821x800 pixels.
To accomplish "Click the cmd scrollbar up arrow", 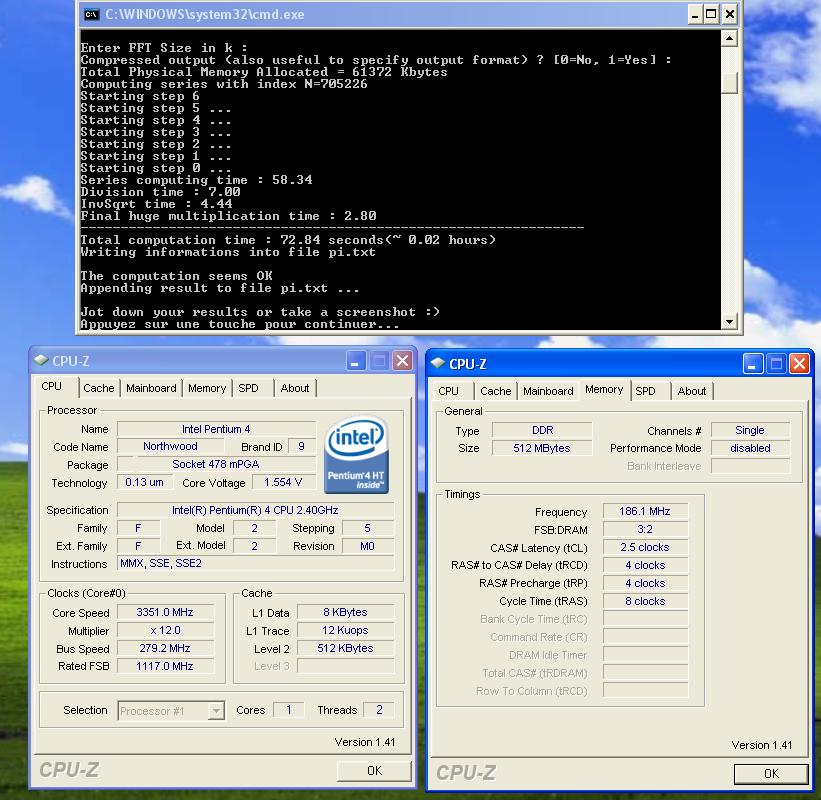I will (x=729, y=38).
